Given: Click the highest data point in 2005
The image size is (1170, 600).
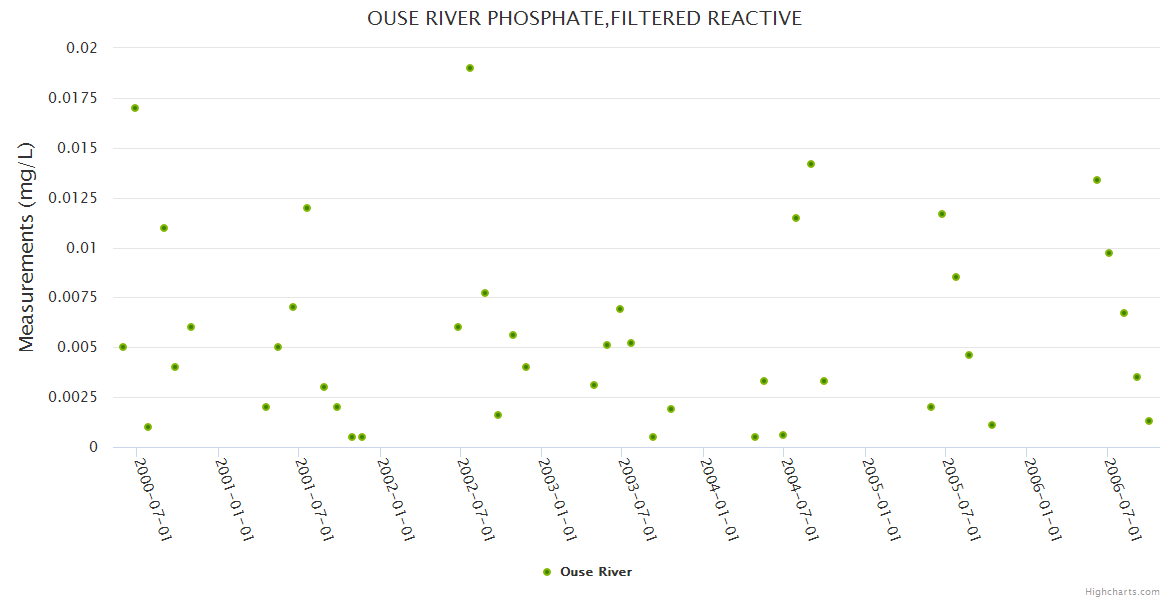Looking at the screenshot, I should tap(942, 214).
